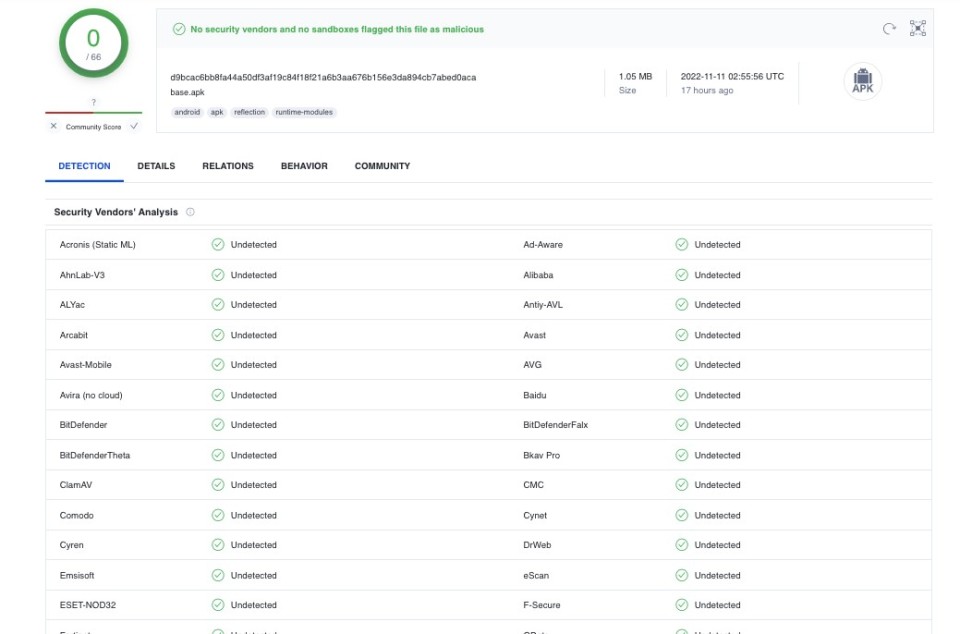Click the Undetected check icon for ClamAV
The height and width of the screenshot is (634, 960).
click(218, 485)
